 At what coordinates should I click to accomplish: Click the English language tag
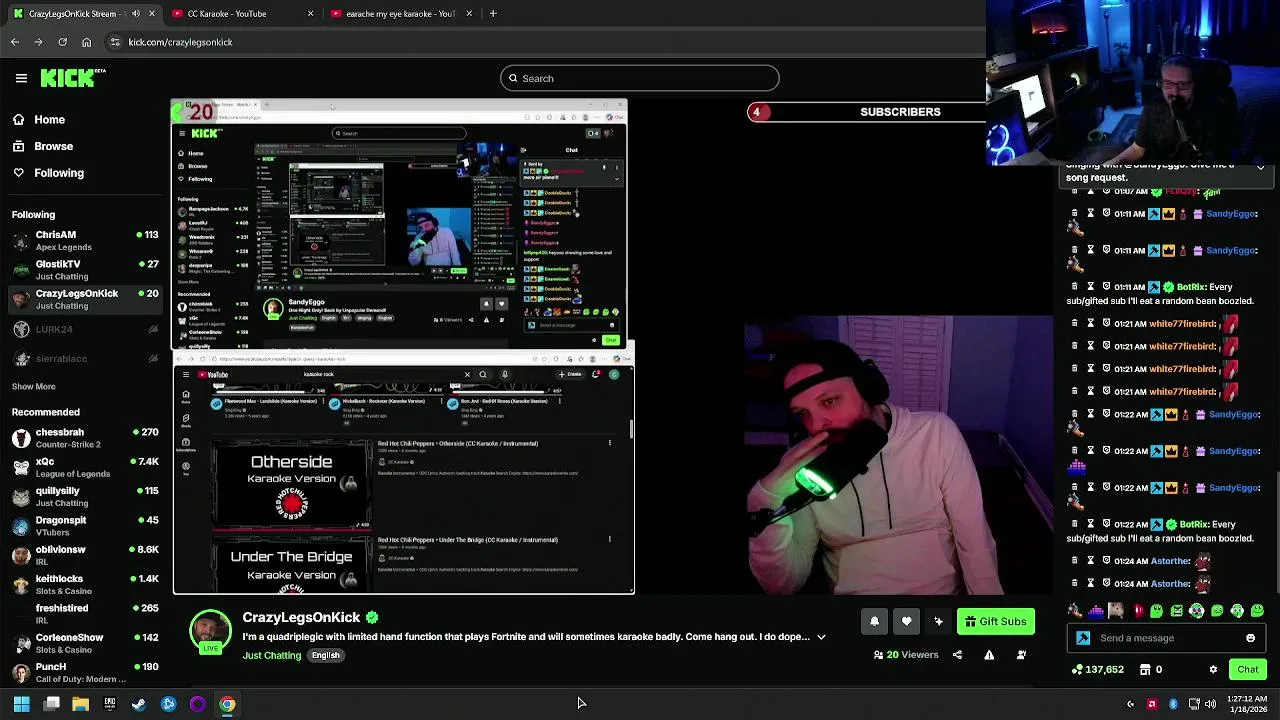pos(326,655)
